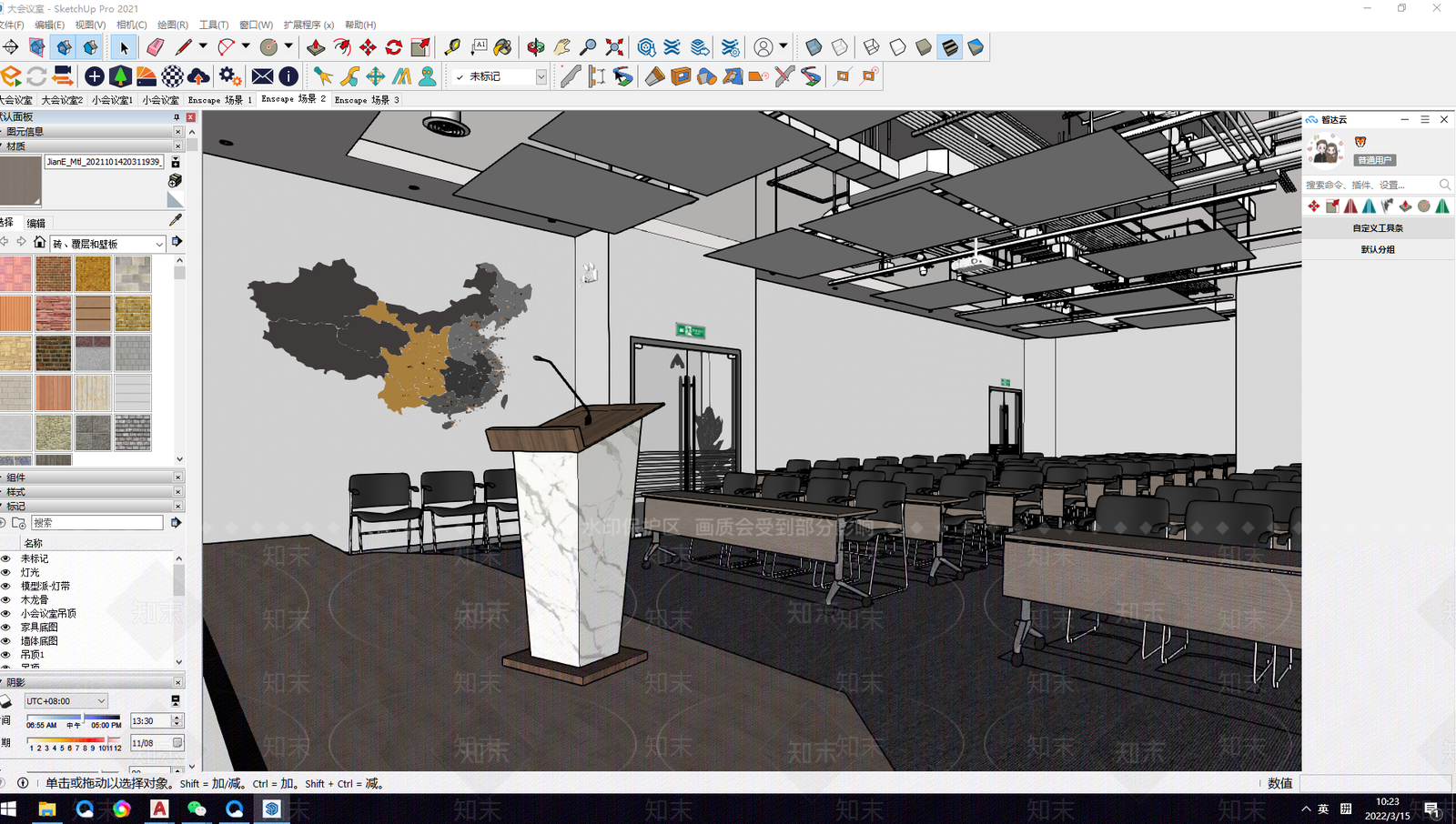The image size is (1456, 824).
Task: Select Shaded with Textures style
Action: pos(950,47)
